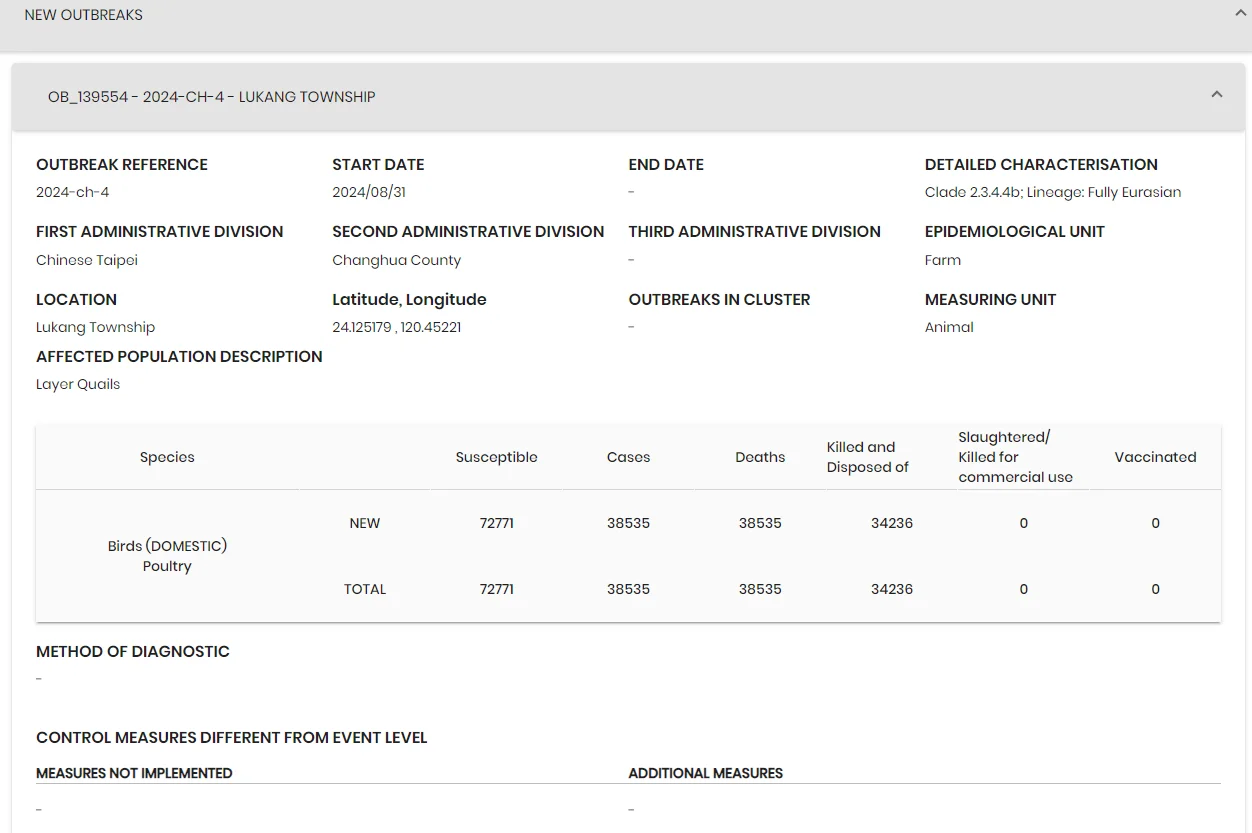Select the Susceptible column header
The width and height of the screenshot is (1252, 833).
coord(497,457)
